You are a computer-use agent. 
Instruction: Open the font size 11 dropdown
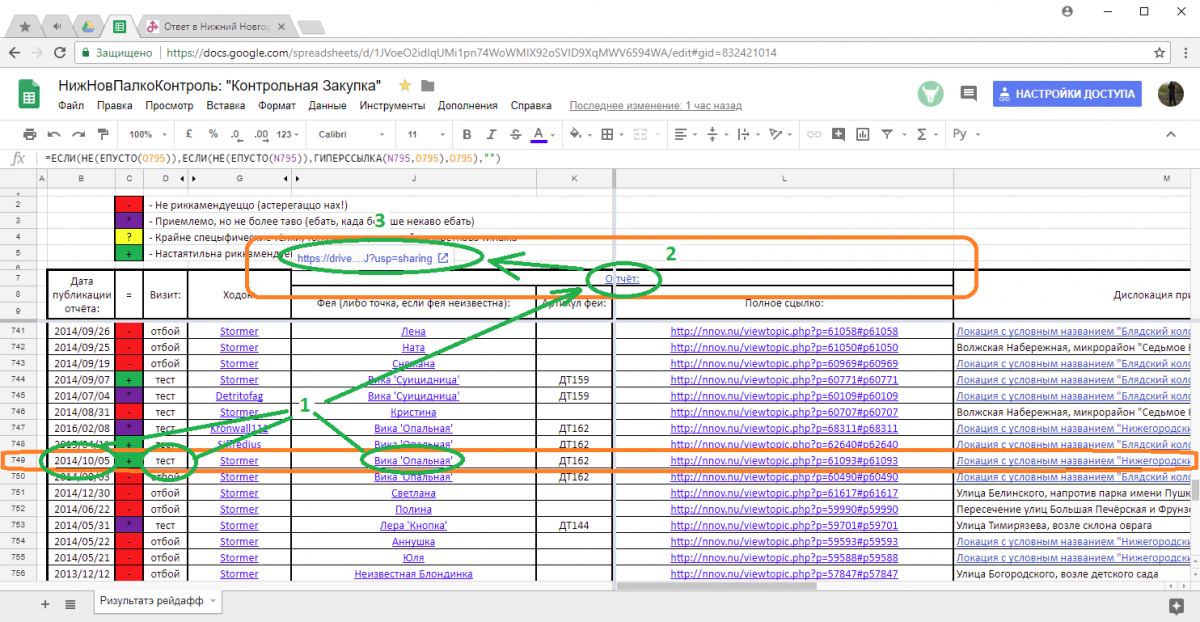(424, 134)
